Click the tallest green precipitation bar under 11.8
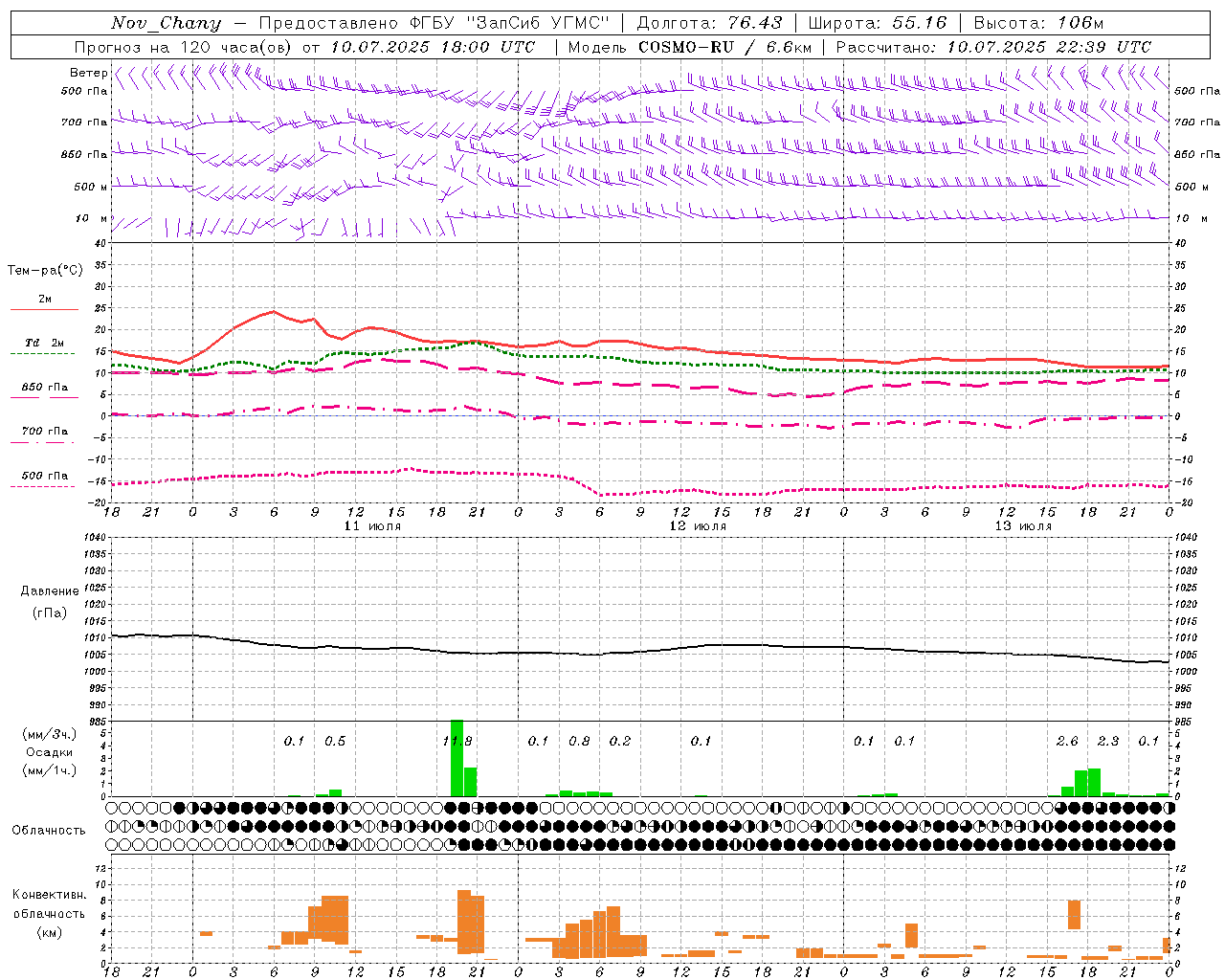1225x980 pixels. pyautogui.click(x=457, y=758)
